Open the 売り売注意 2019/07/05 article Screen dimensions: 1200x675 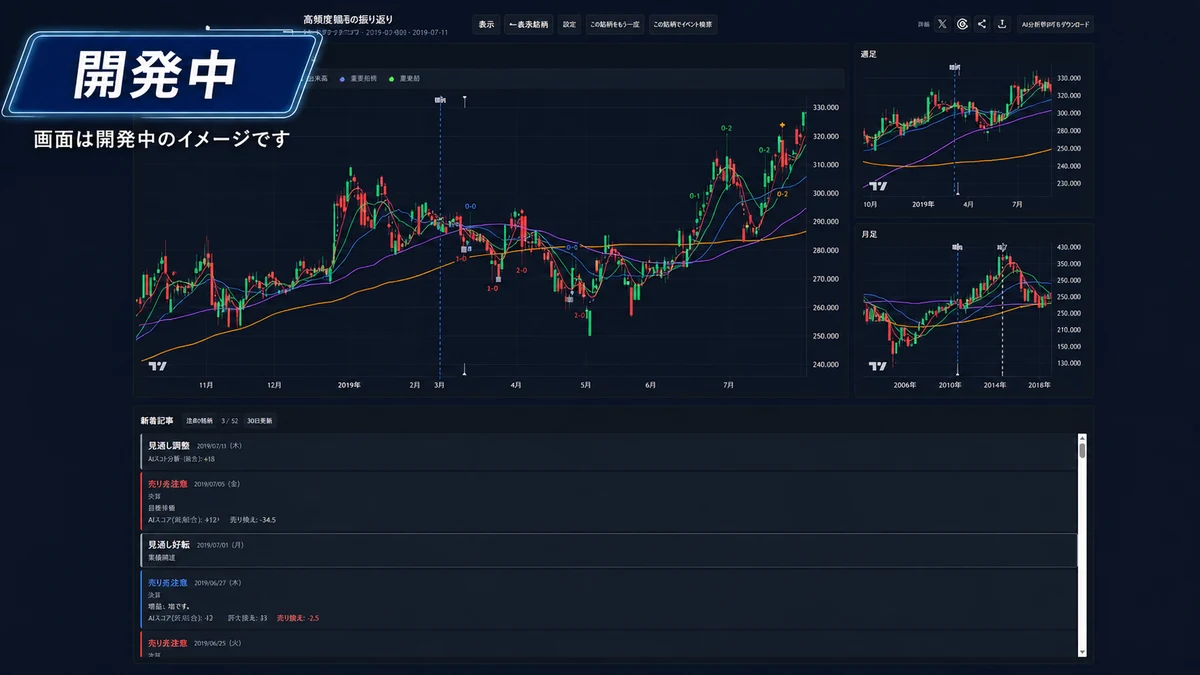pyautogui.click(x=609, y=501)
